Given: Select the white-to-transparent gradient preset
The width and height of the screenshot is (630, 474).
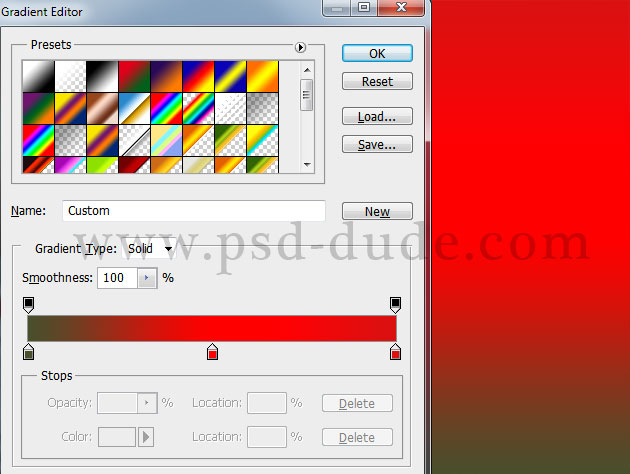Looking at the screenshot, I should pos(70,76).
